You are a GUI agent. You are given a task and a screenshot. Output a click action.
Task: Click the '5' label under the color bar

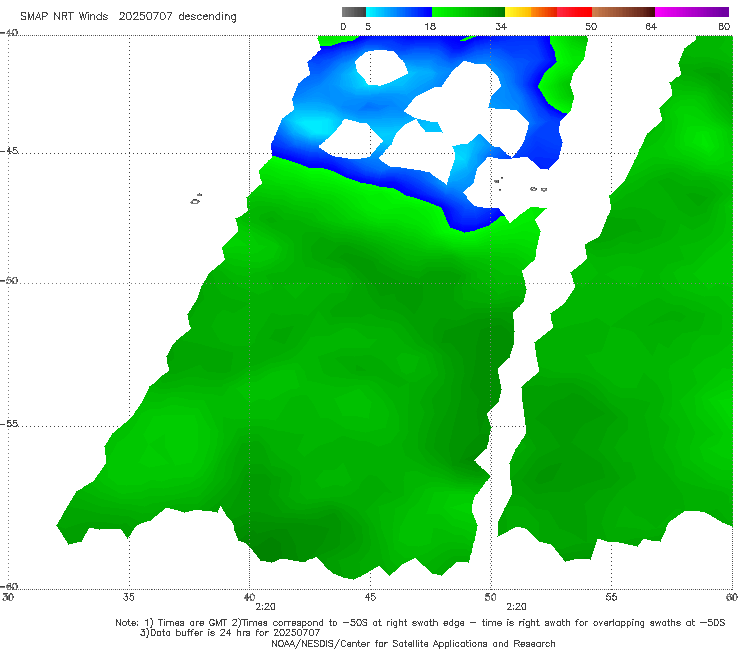click(368, 26)
